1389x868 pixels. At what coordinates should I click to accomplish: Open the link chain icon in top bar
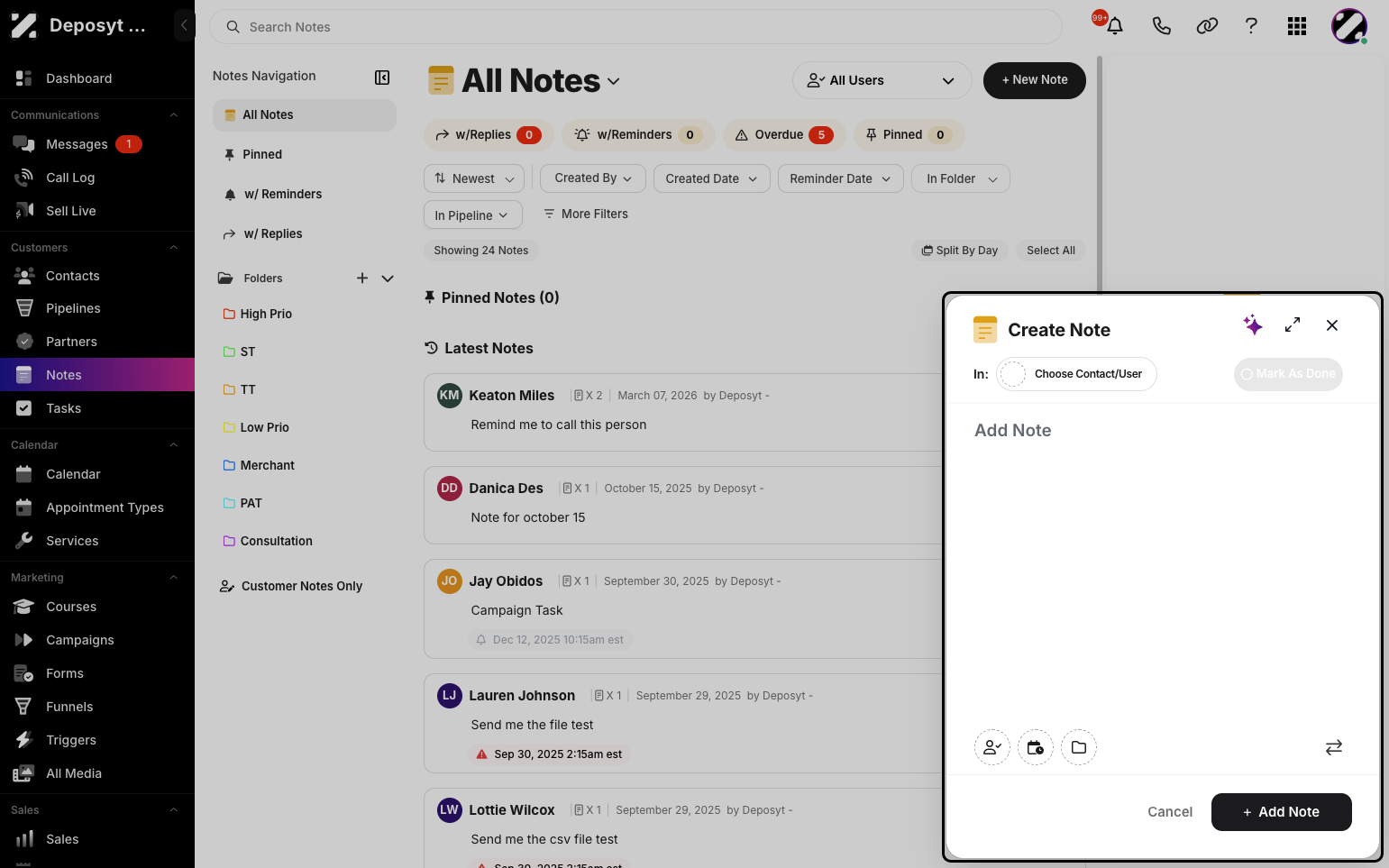coord(1207,26)
